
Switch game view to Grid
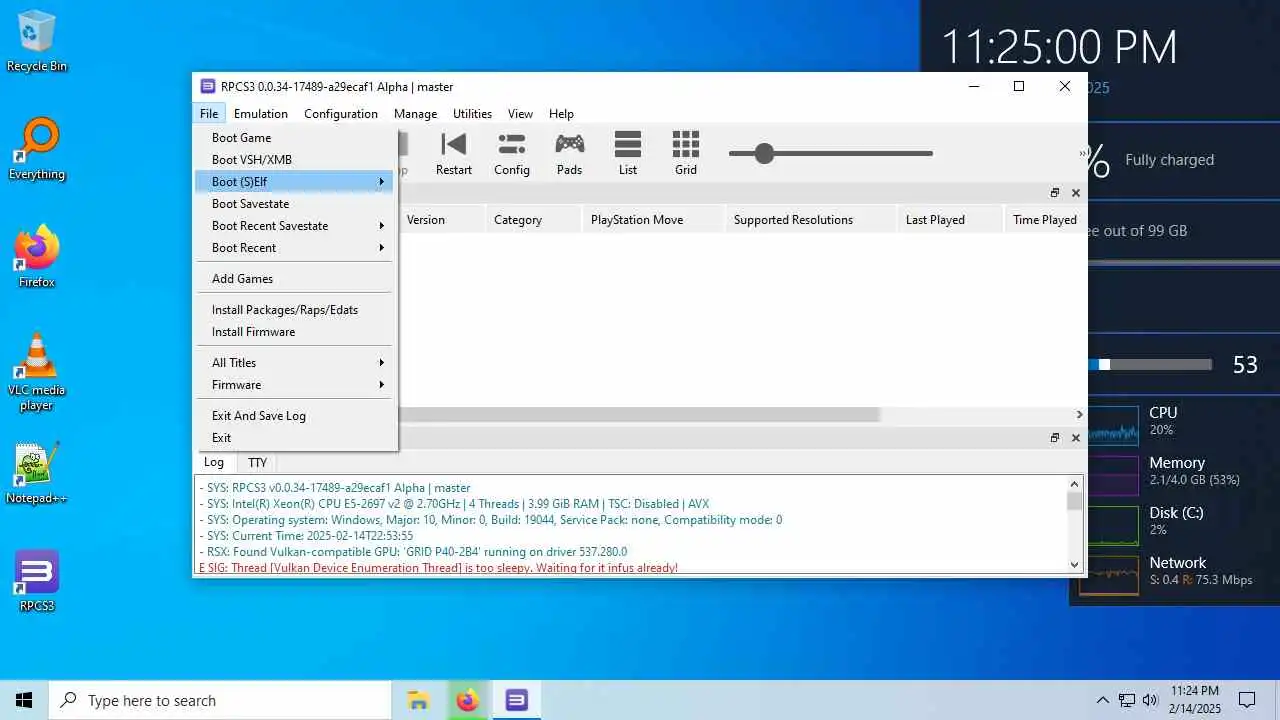[685, 153]
